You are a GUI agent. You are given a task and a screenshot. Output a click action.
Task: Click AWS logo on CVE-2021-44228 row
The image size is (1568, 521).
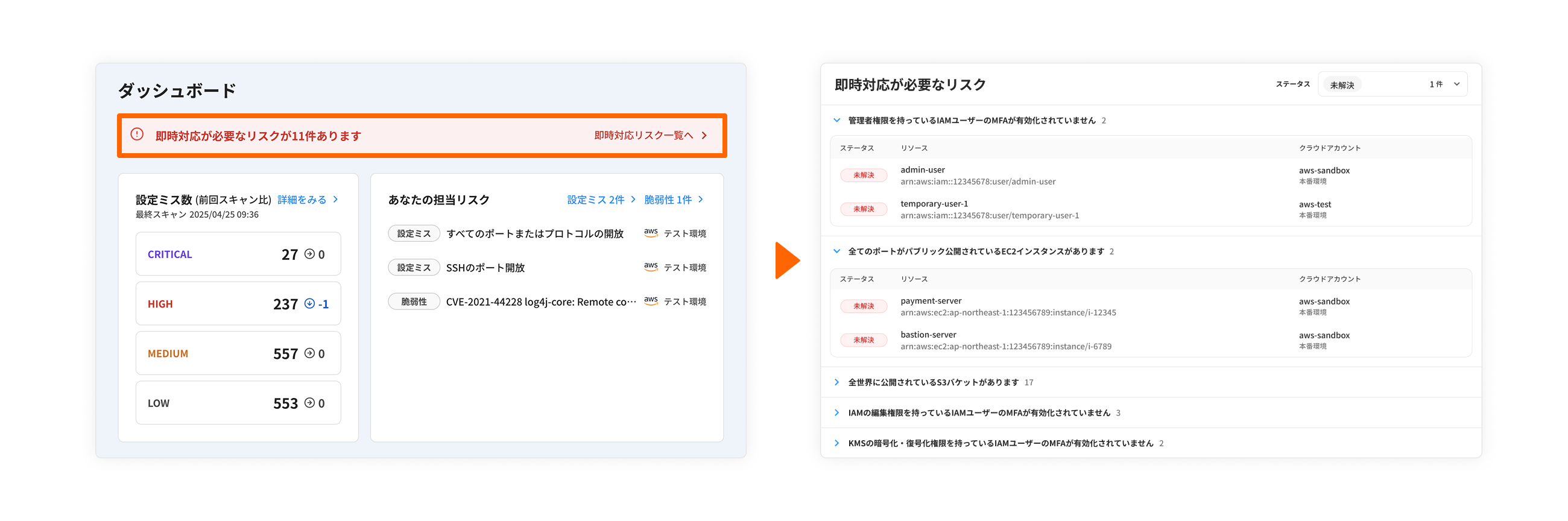click(x=651, y=302)
